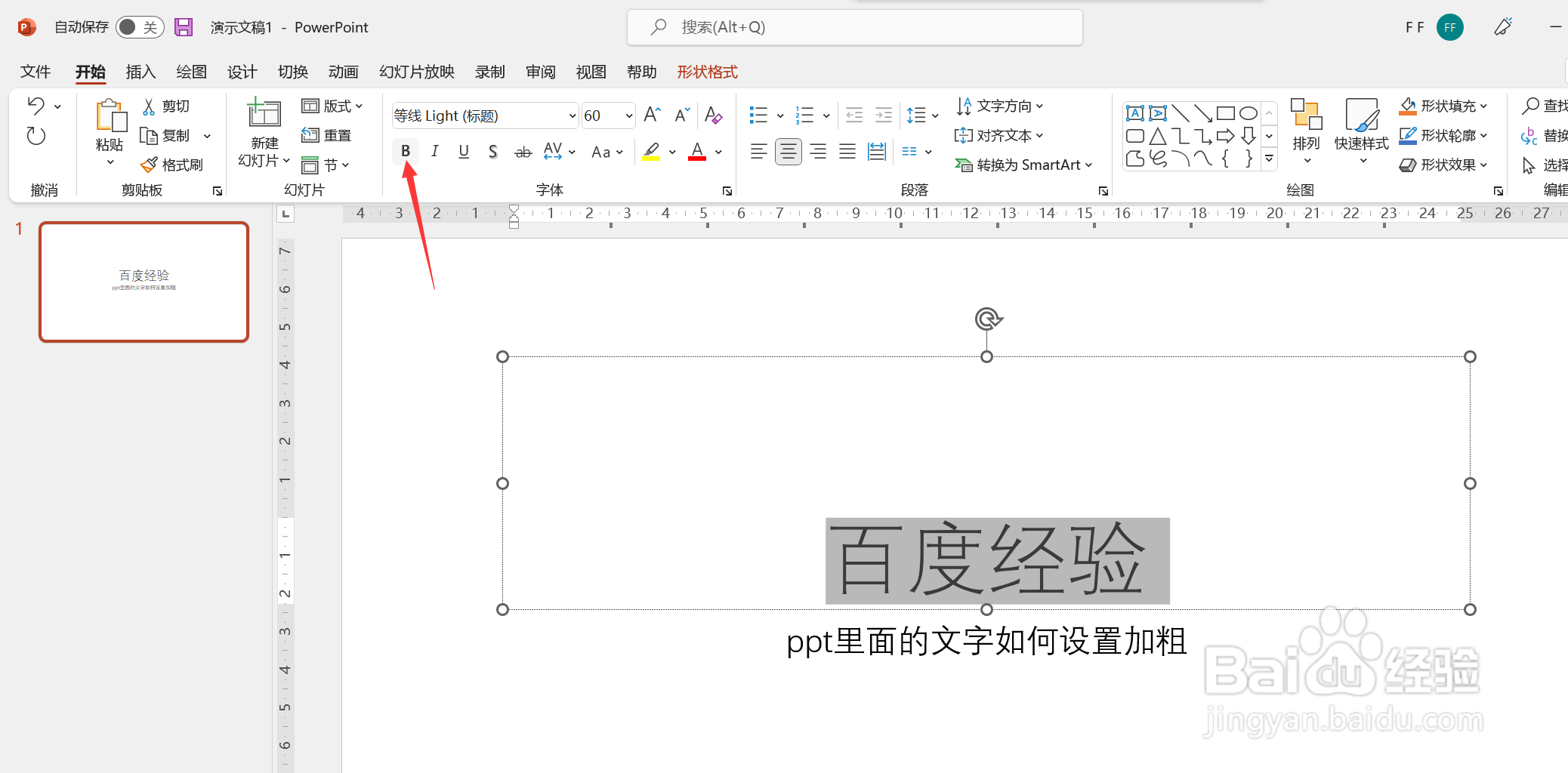Right-align the paragraph text

pos(818,152)
